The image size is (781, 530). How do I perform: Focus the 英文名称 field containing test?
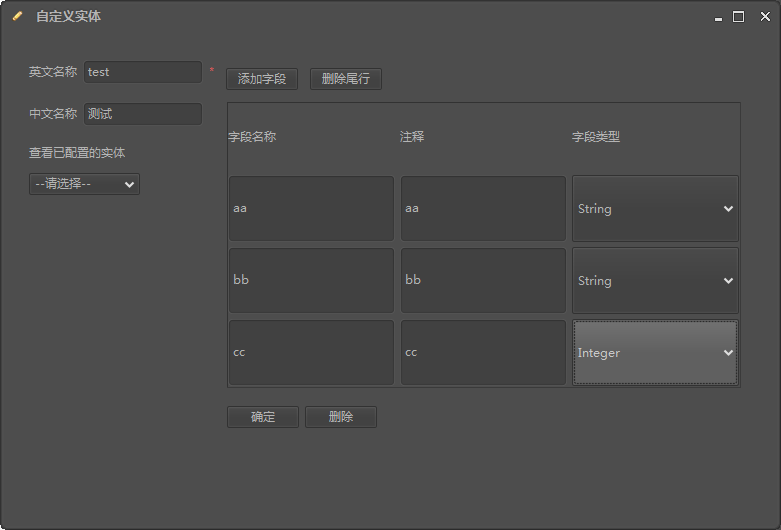pyautogui.click(x=143, y=72)
